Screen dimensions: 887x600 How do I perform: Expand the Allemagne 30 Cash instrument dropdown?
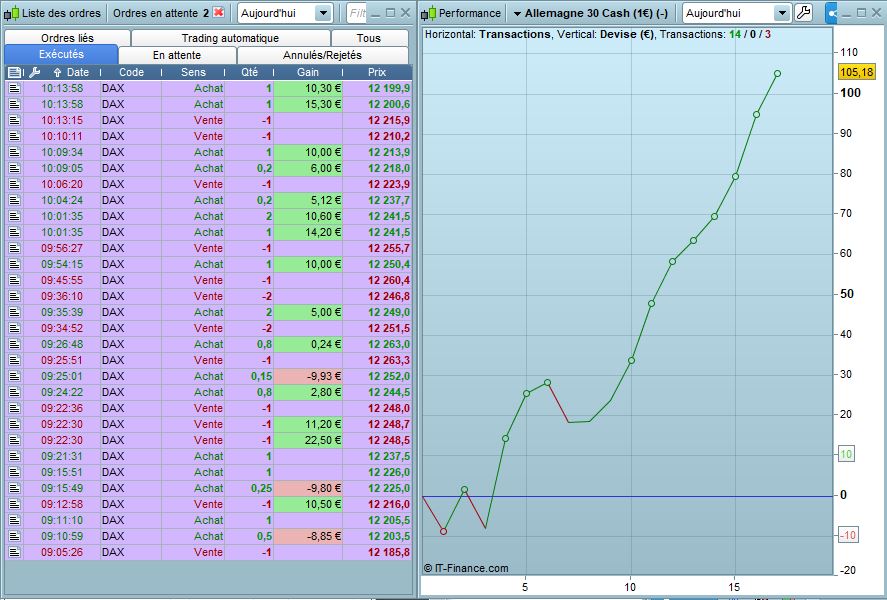(x=517, y=14)
